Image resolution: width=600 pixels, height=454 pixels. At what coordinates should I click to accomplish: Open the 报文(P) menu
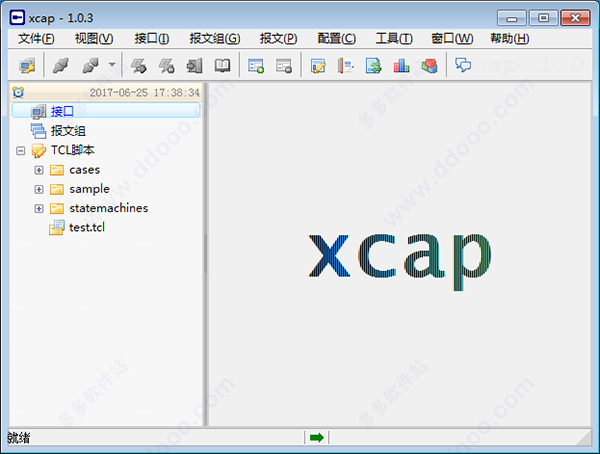point(279,38)
